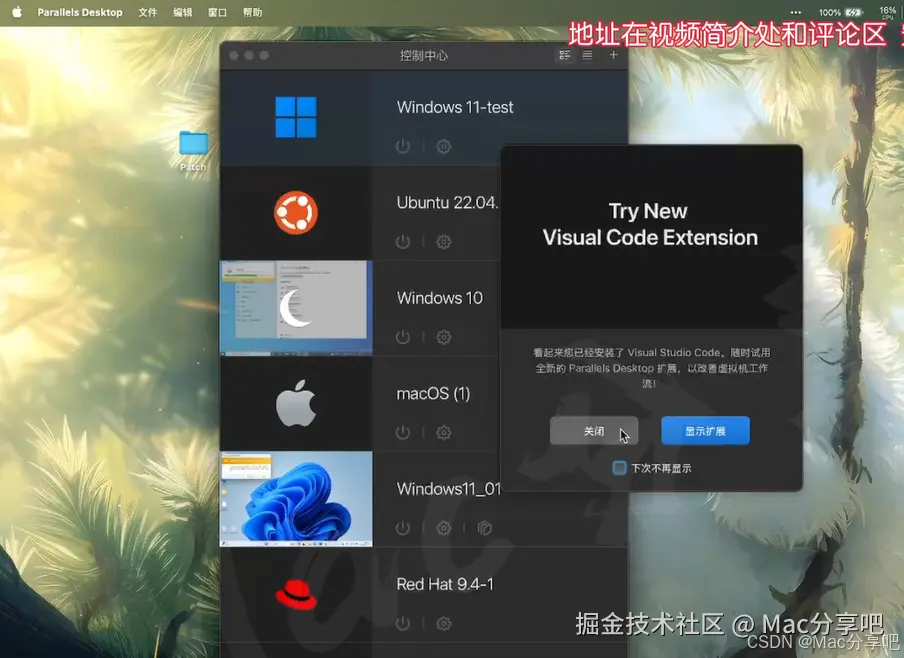Click the Windows 10 name
Viewport: 904px width, 658px height.
(x=440, y=298)
